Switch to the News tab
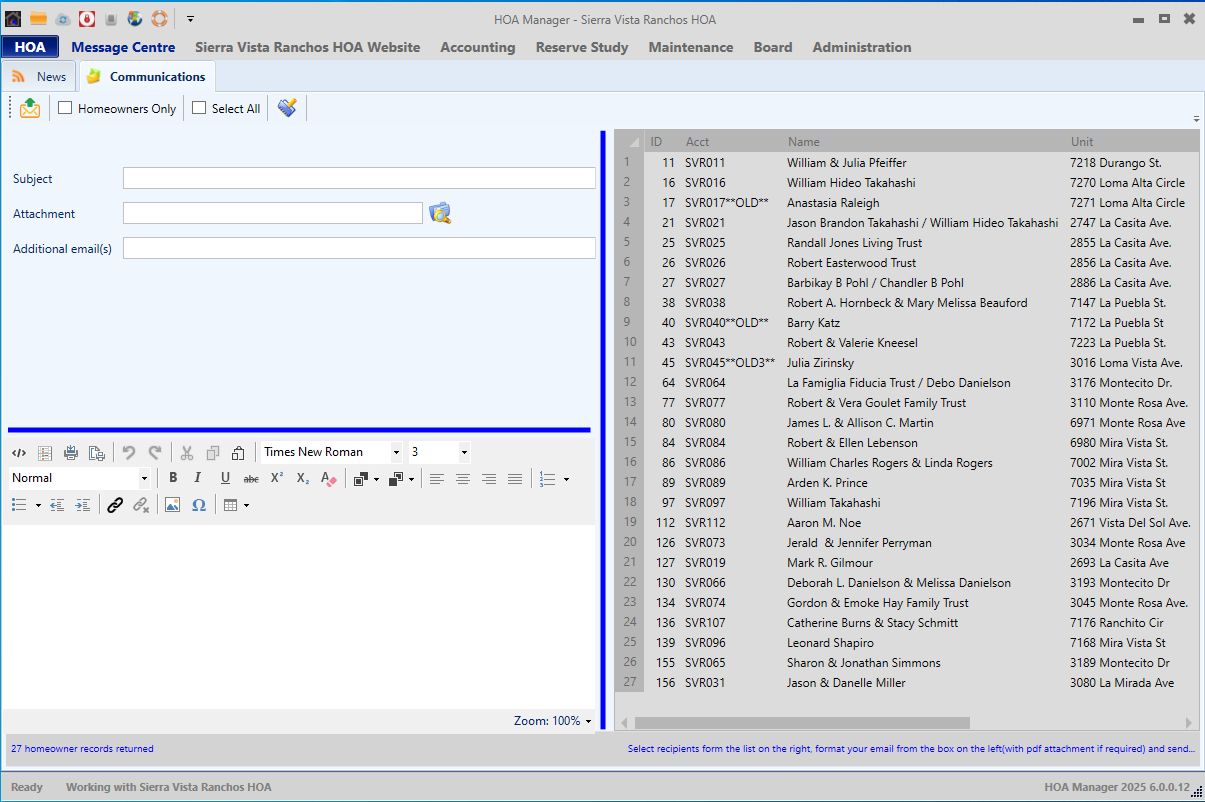Viewport: 1205px width, 802px height. click(40, 77)
